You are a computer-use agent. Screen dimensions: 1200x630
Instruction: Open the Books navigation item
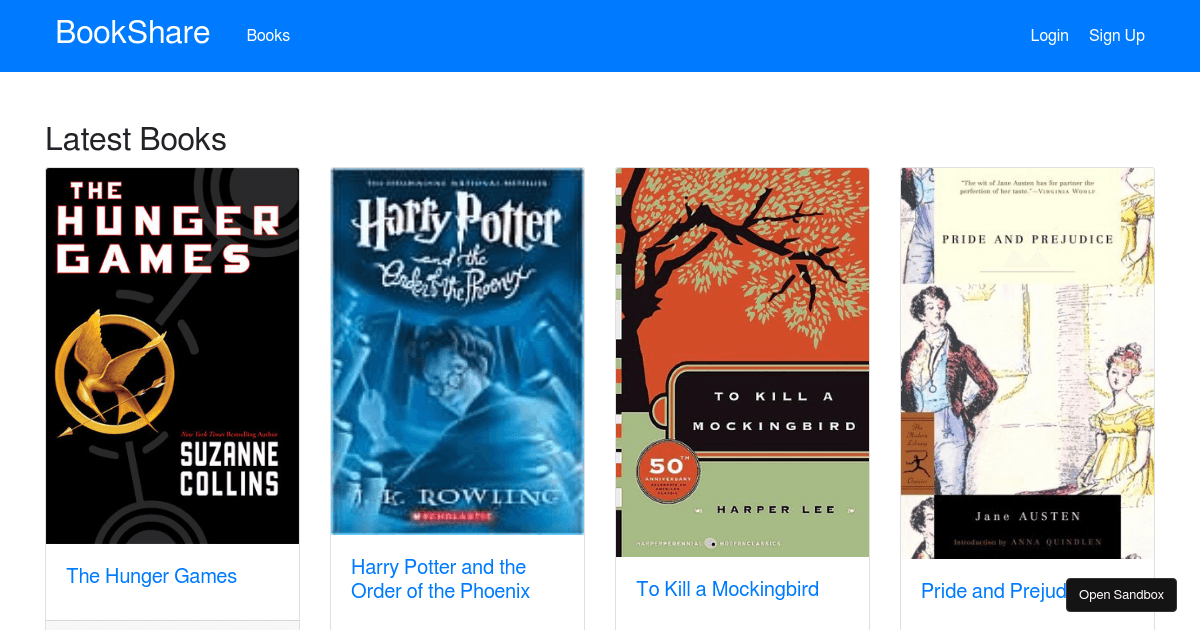(x=268, y=35)
